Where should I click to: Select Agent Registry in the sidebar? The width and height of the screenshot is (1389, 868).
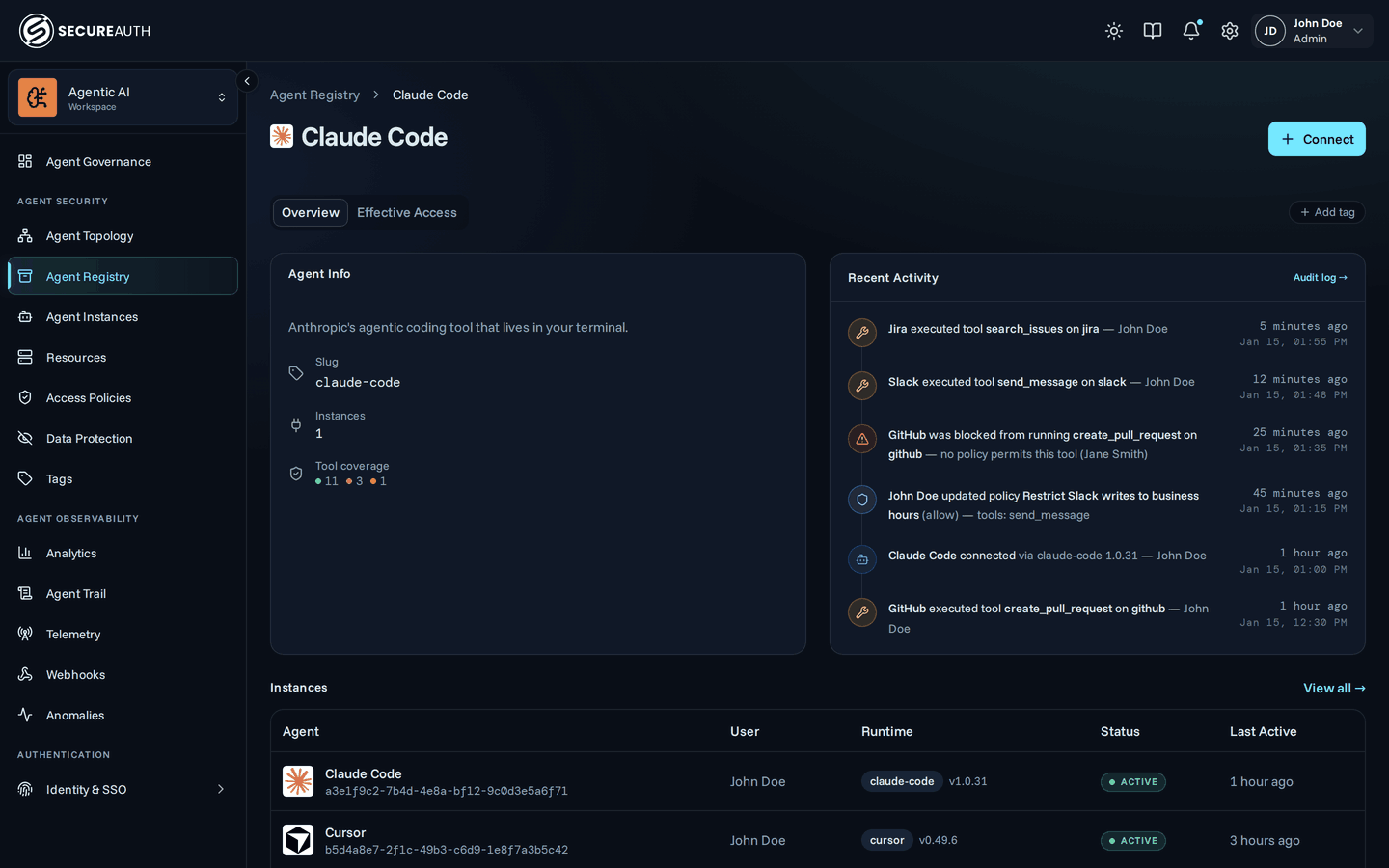[x=123, y=277]
